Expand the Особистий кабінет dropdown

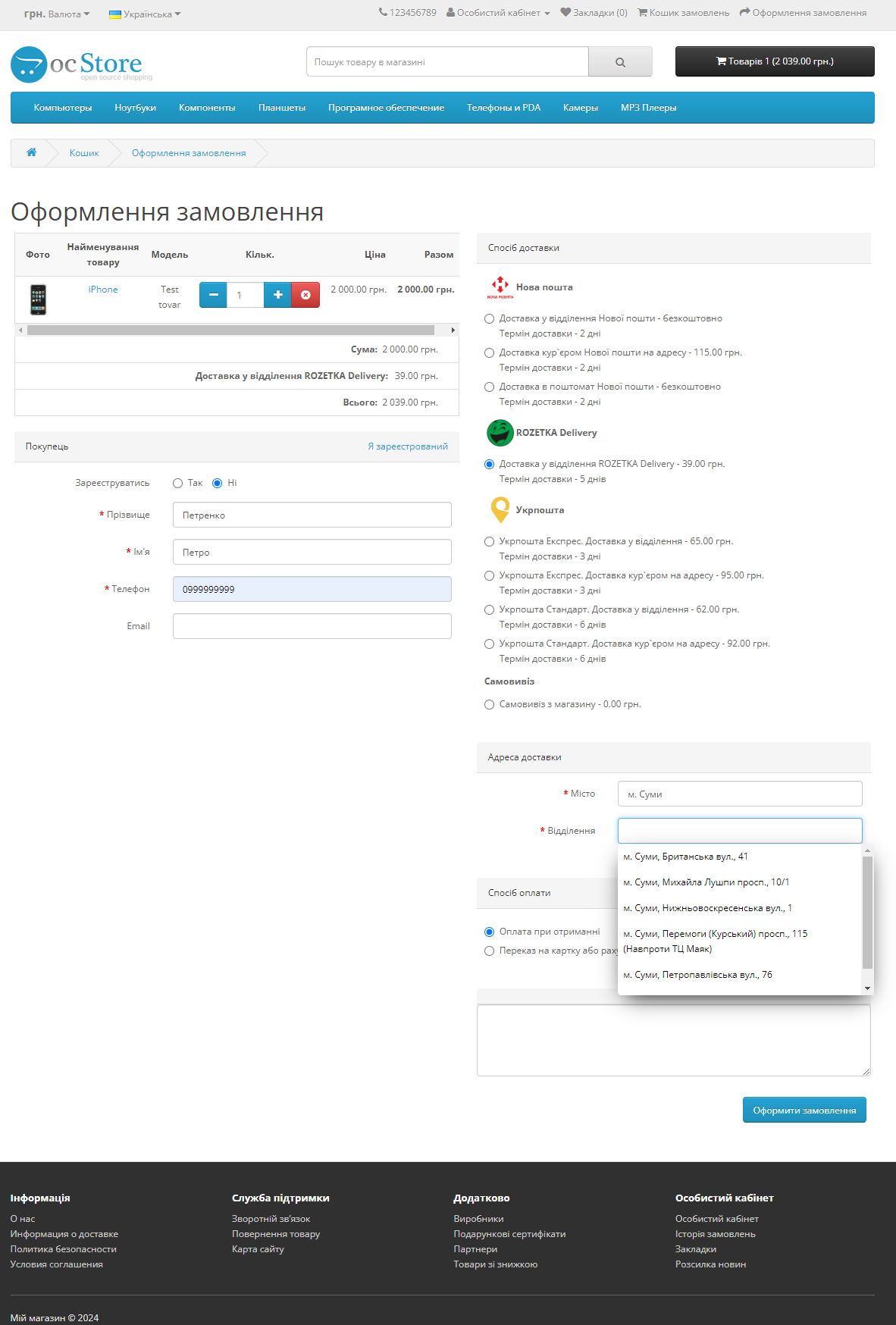click(498, 13)
